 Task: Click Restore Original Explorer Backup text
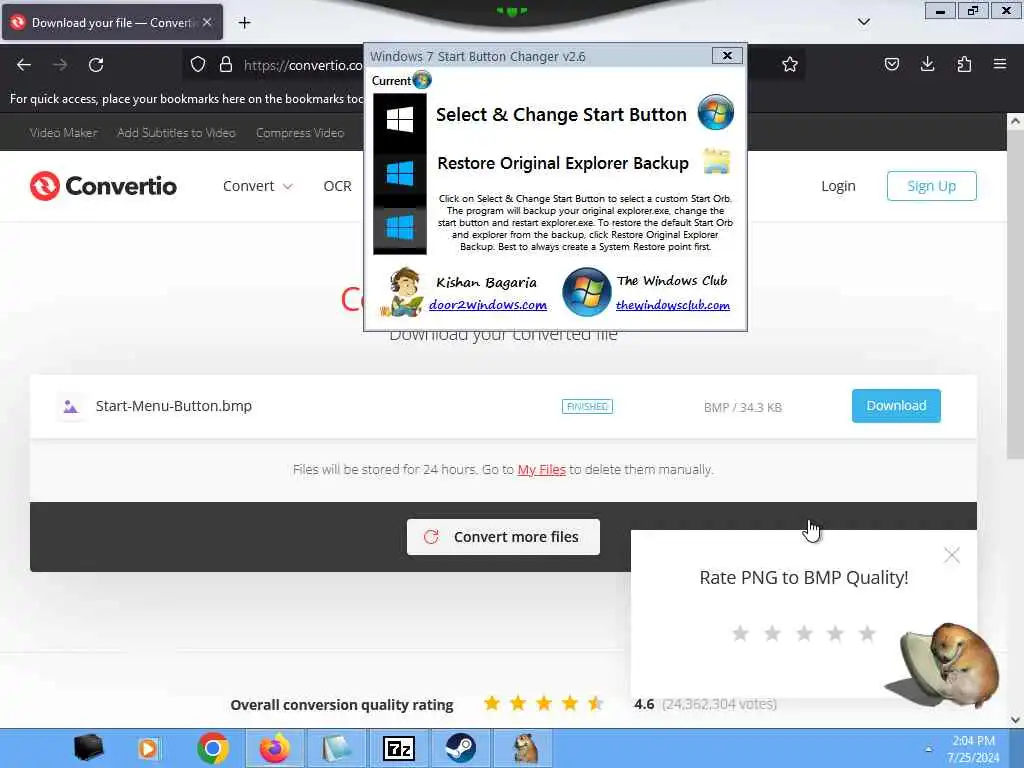563,163
